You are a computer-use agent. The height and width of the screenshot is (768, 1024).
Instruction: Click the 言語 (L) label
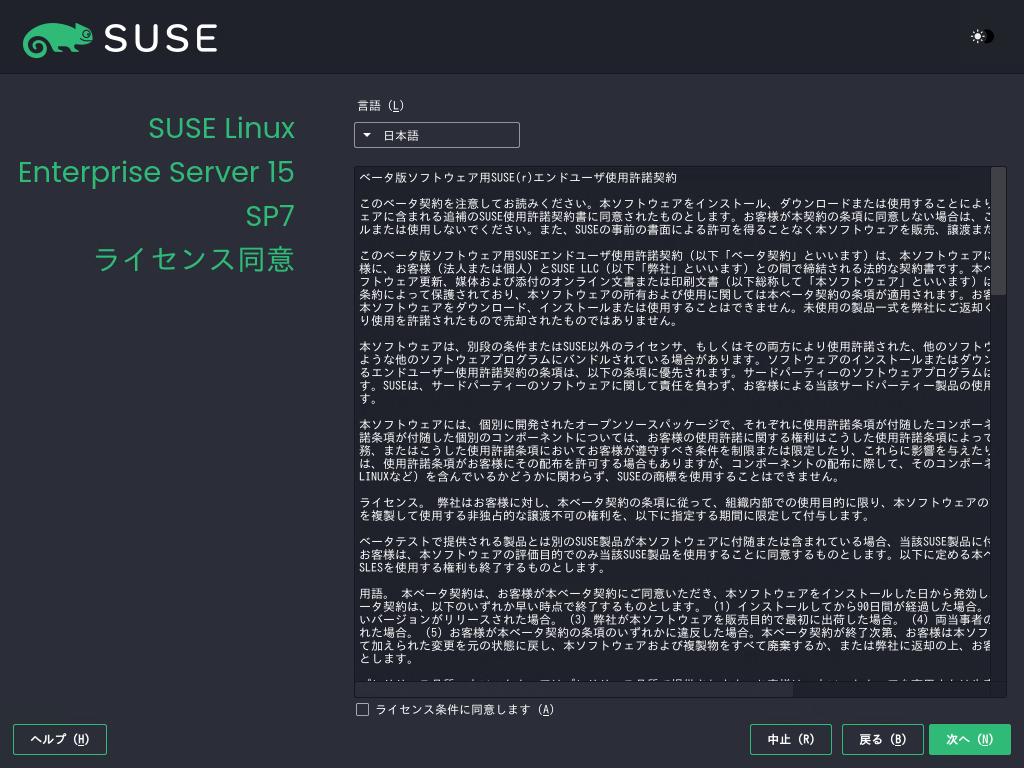coord(381,106)
